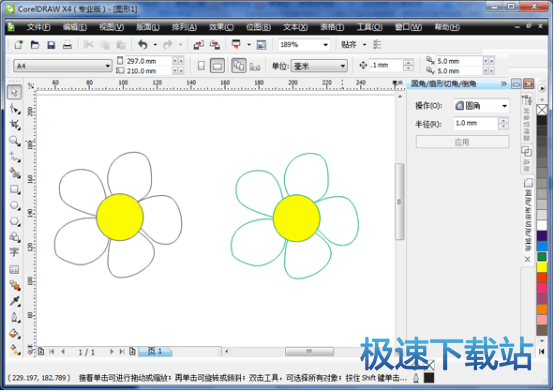Select the Crop tool
Screen dimensions: 554x391
point(14,124)
